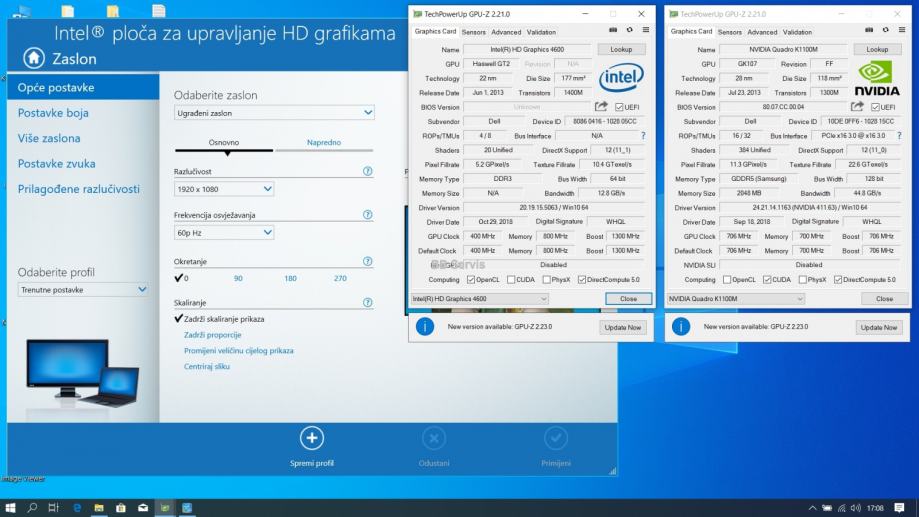The height and width of the screenshot is (517, 919).
Task: Click the Home icon beside the Zaslon title
Action: click(34, 58)
